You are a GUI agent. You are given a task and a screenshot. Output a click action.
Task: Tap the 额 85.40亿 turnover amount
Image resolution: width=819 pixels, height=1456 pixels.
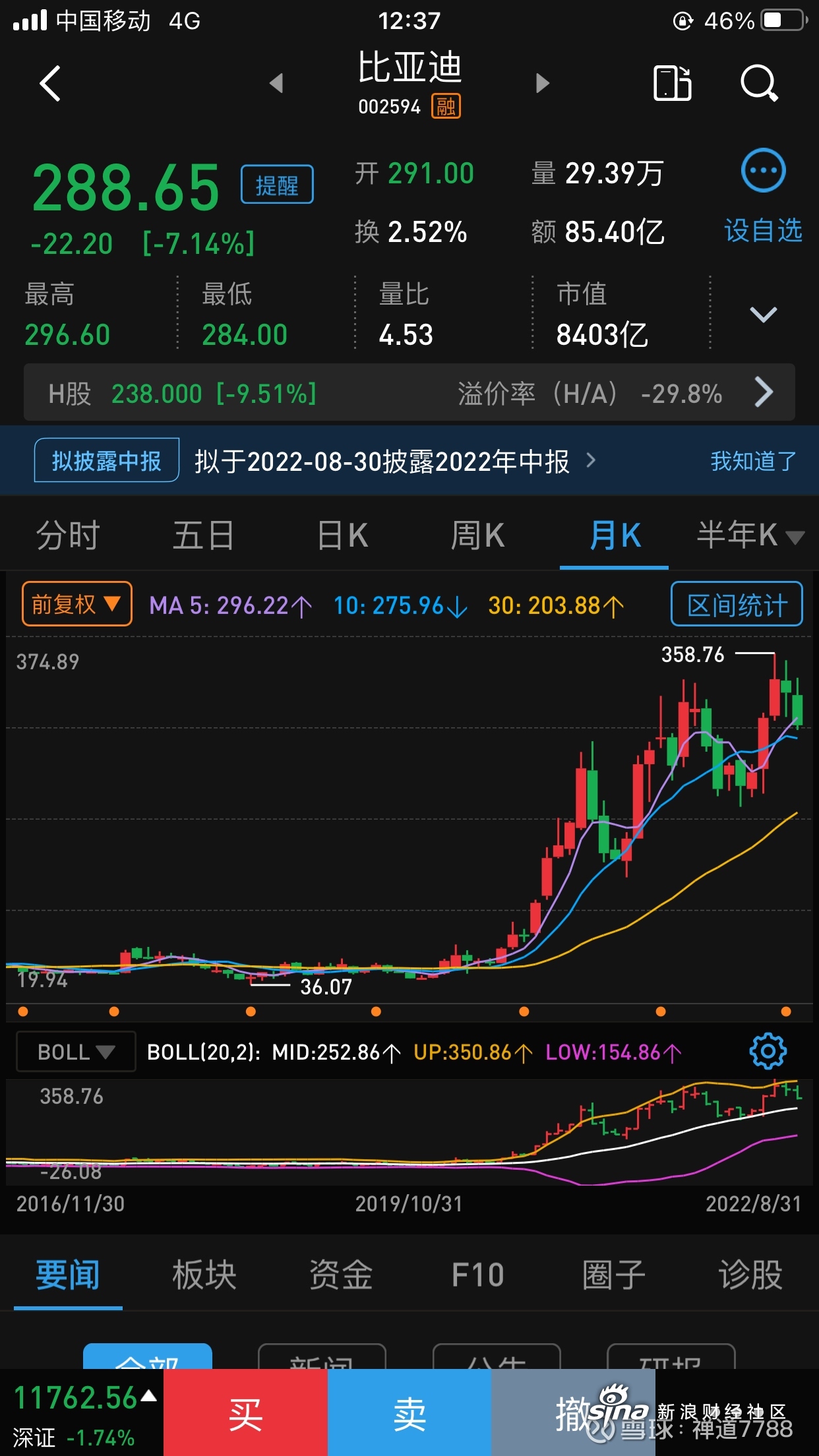coord(598,231)
